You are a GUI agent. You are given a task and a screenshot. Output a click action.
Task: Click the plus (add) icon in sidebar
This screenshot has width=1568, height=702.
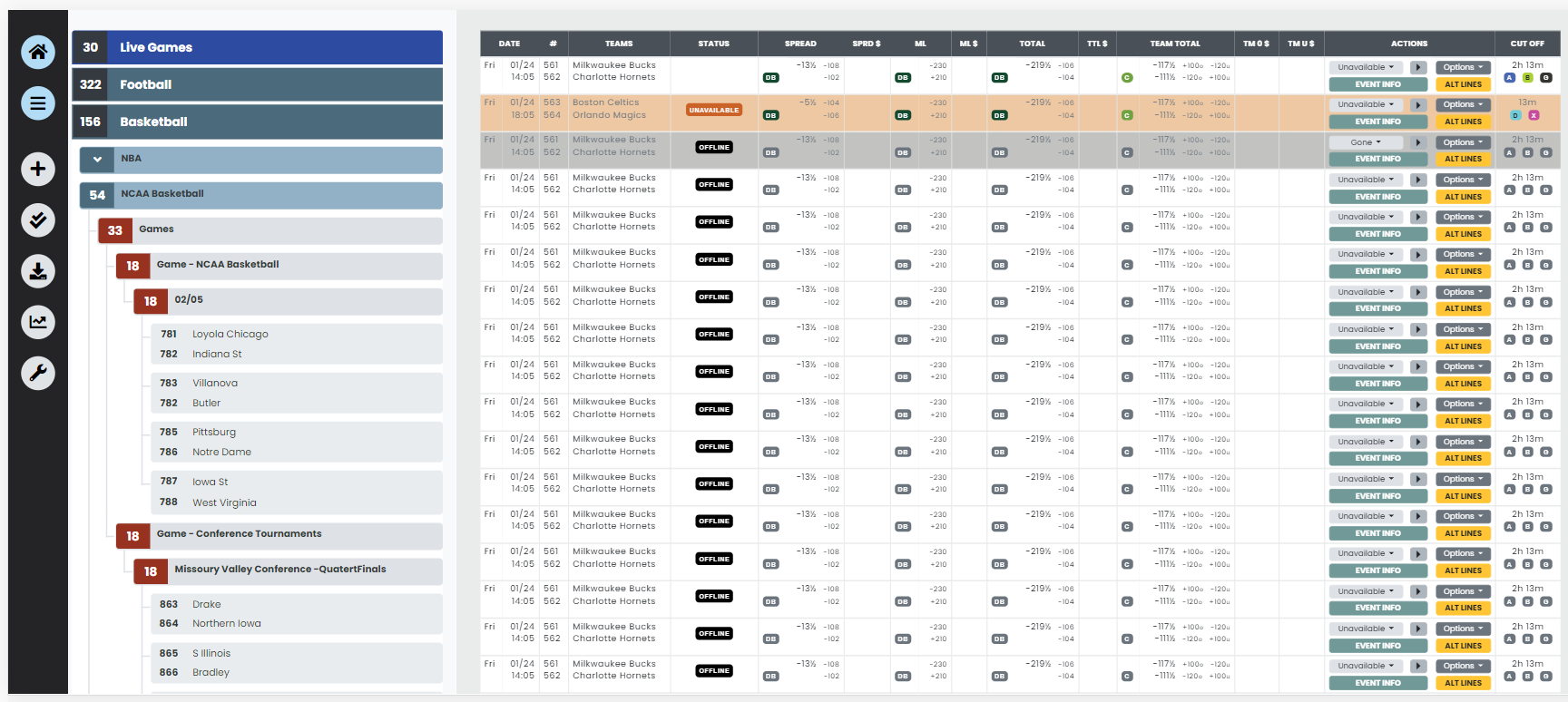click(38, 169)
